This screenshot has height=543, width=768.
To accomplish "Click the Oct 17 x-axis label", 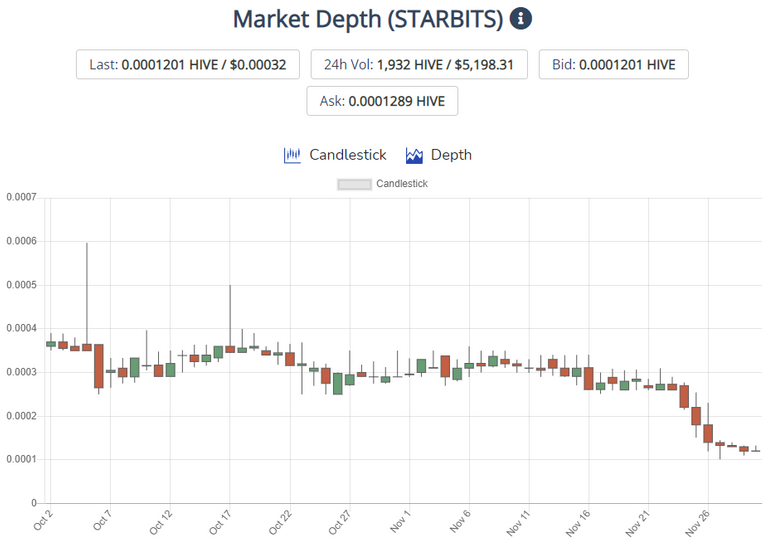I will tap(220, 522).
